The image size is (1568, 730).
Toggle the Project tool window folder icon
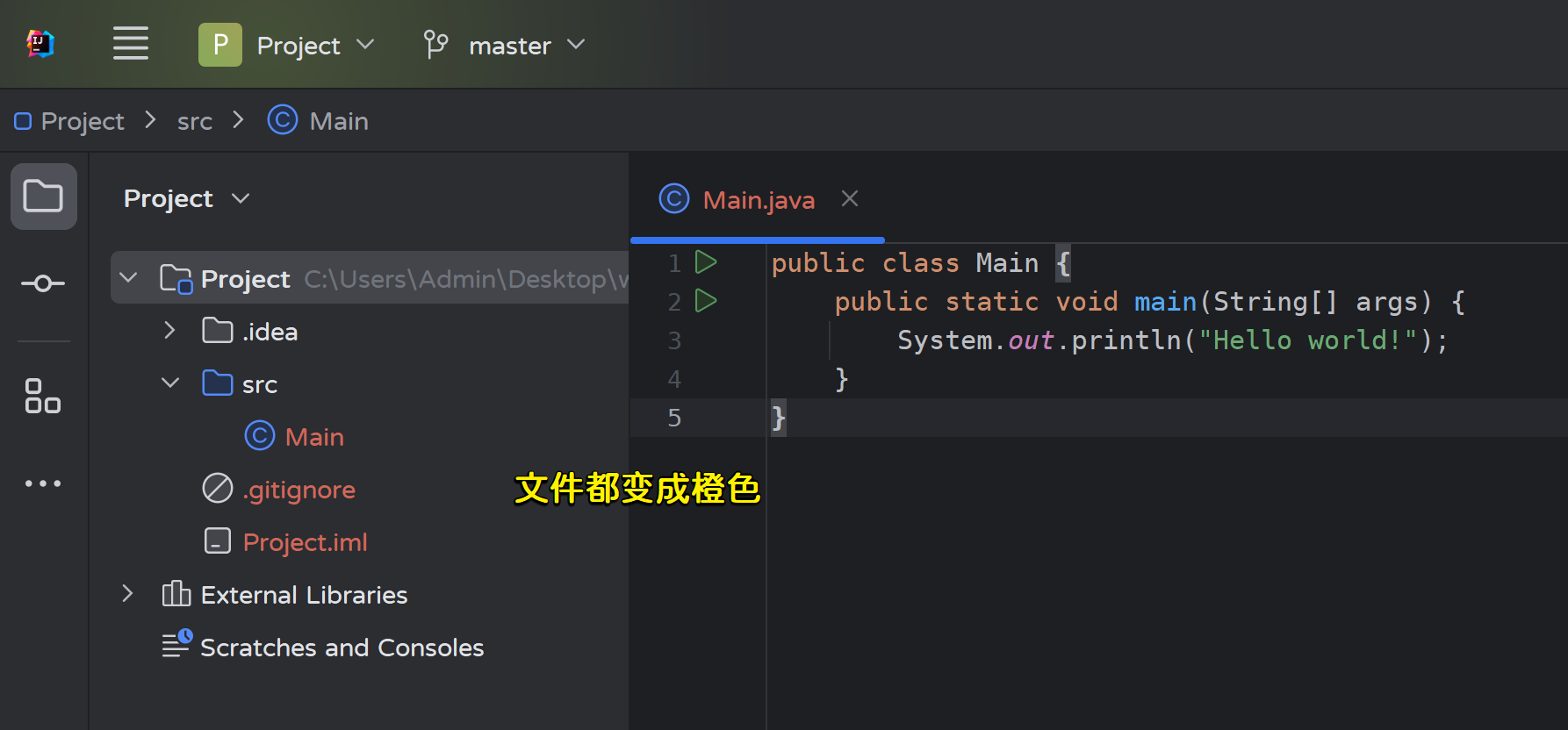tap(43, 197)
